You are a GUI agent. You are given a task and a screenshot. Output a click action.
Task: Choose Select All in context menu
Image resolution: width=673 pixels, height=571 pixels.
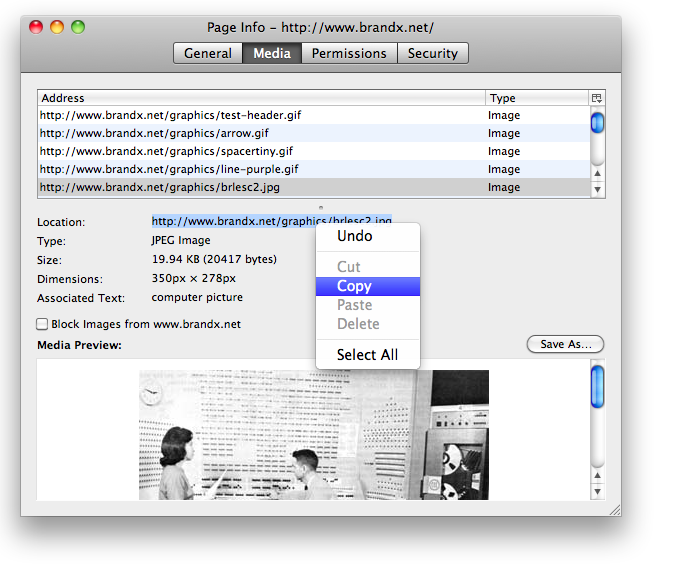[367, 354]
